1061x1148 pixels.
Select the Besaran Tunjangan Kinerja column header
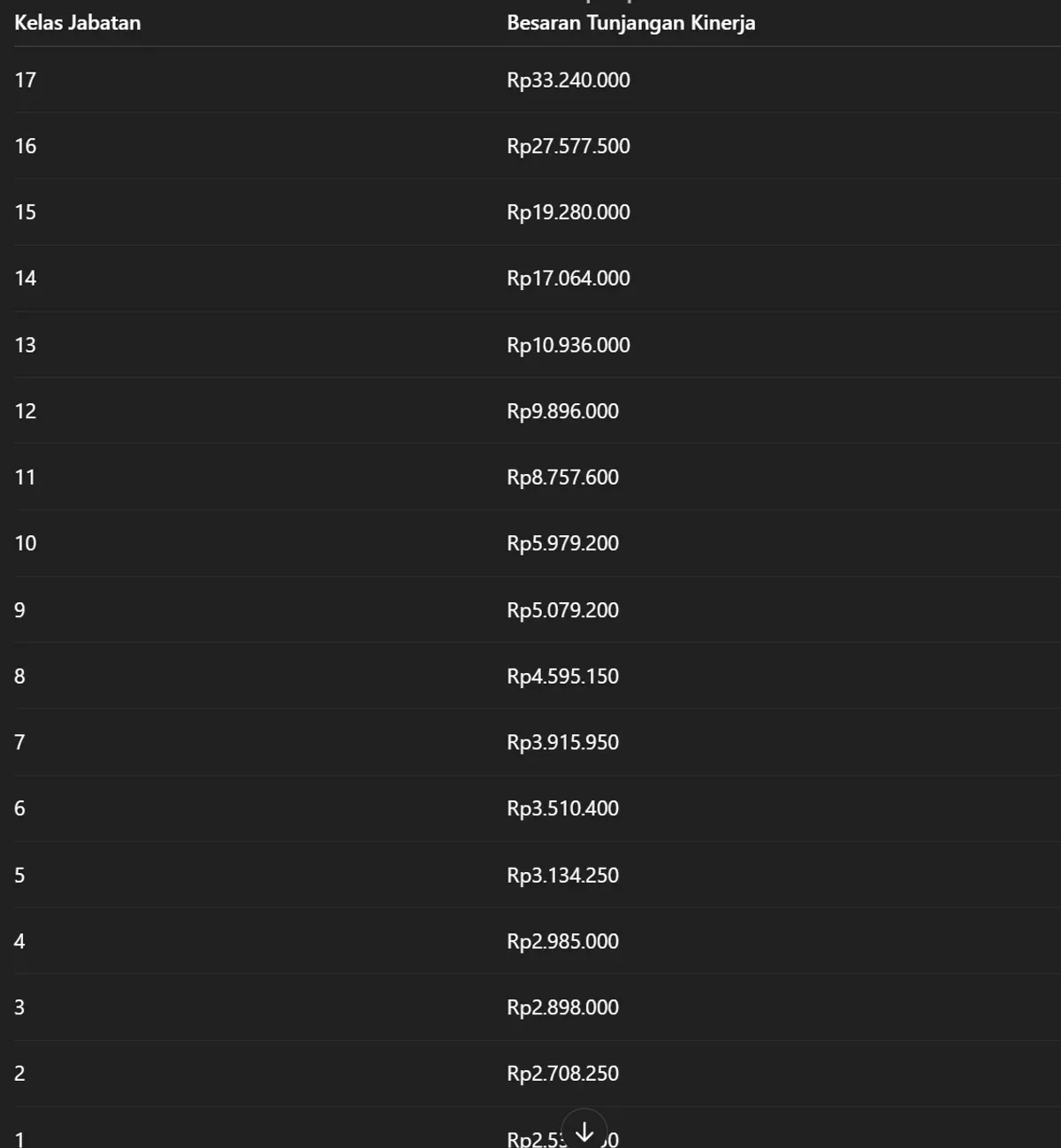(x=631, y=23)
